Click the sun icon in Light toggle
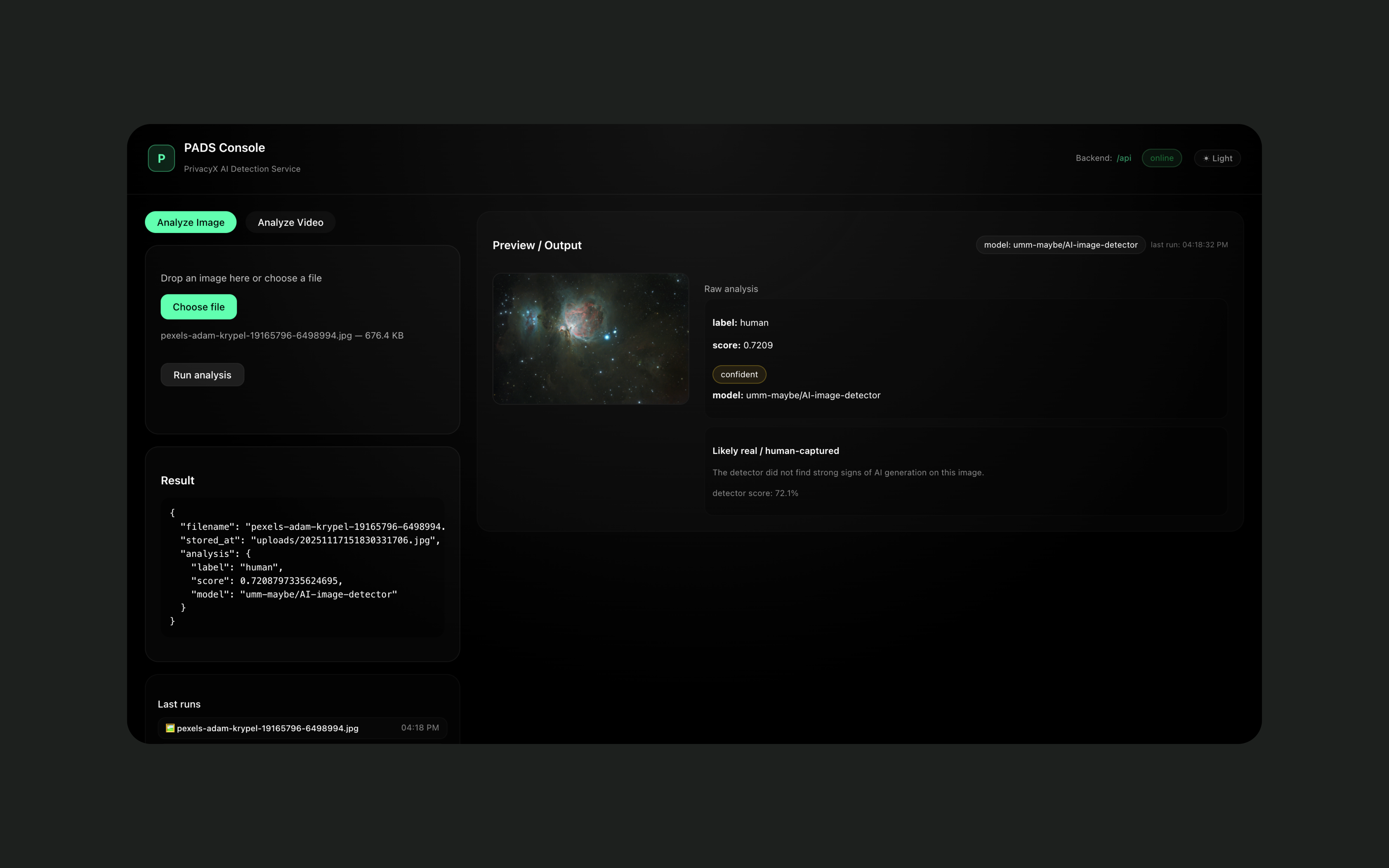 [1206, 158]
